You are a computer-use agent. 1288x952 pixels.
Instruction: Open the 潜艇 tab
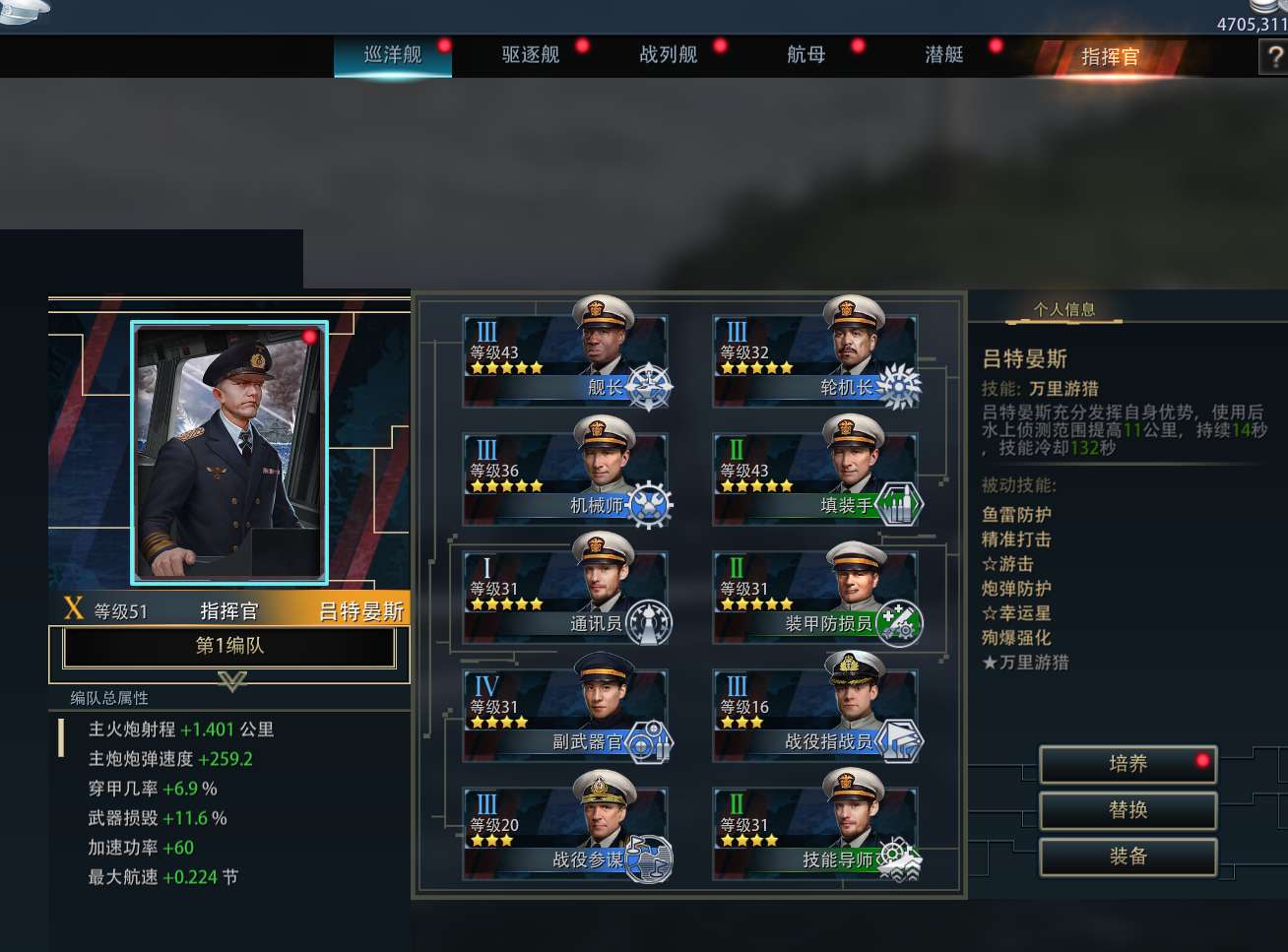click(x=943, y=55)
